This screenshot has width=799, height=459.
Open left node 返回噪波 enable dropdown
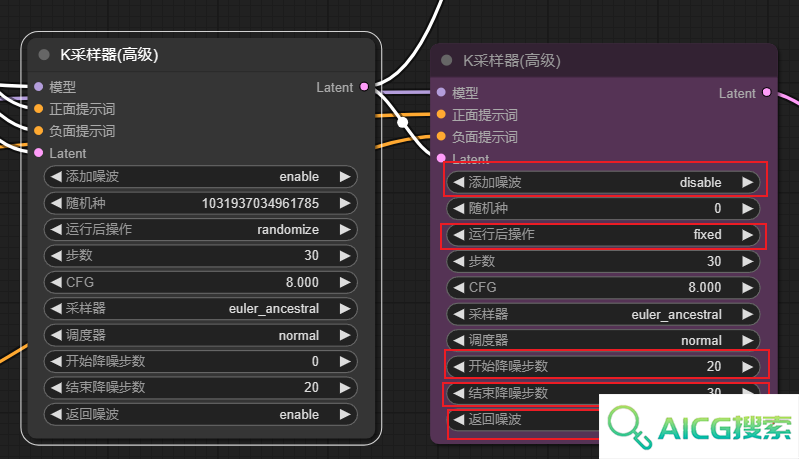click(201, 414)
